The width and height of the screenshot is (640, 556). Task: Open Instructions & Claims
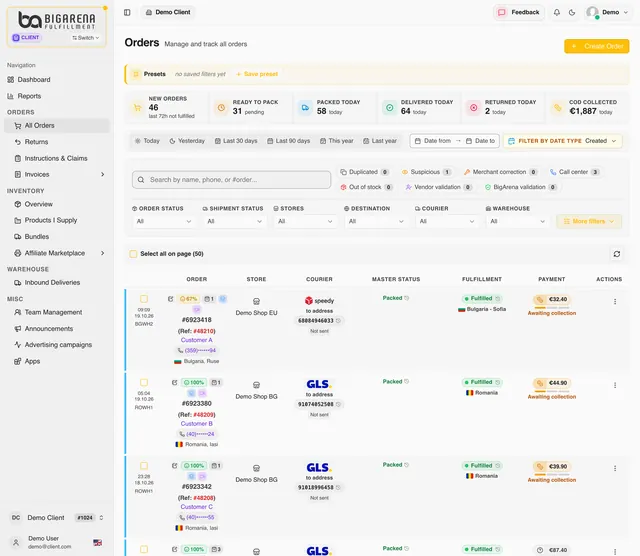click(57, 158)
